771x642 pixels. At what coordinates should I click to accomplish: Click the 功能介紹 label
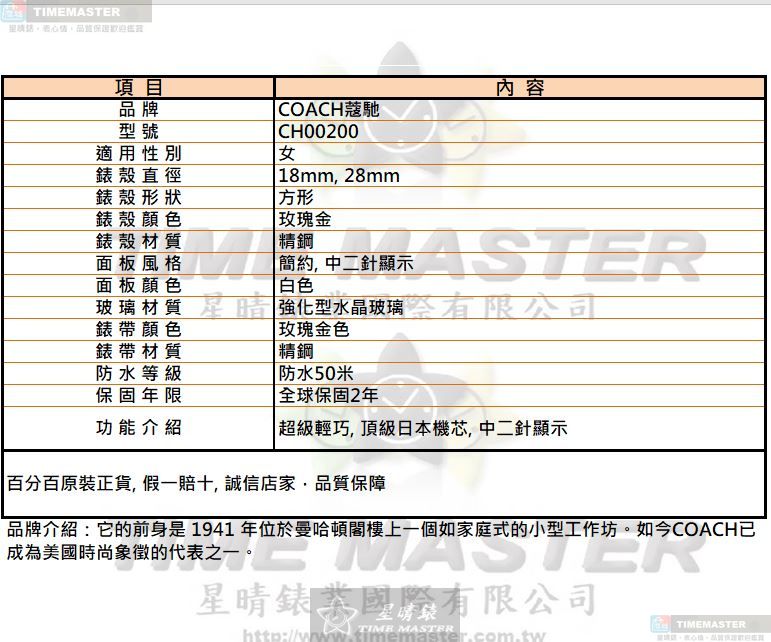coord(138,427)
